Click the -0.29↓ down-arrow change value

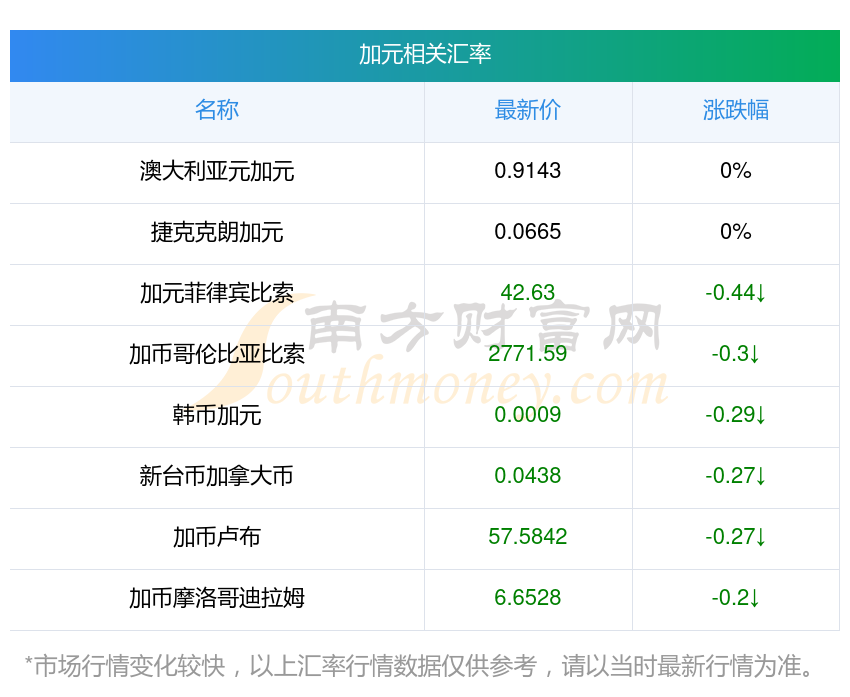coord(736,415)
